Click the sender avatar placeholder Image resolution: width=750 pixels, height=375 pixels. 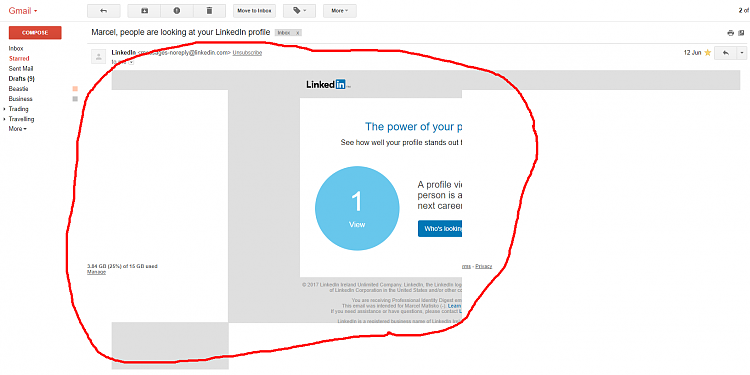(99, 56)
